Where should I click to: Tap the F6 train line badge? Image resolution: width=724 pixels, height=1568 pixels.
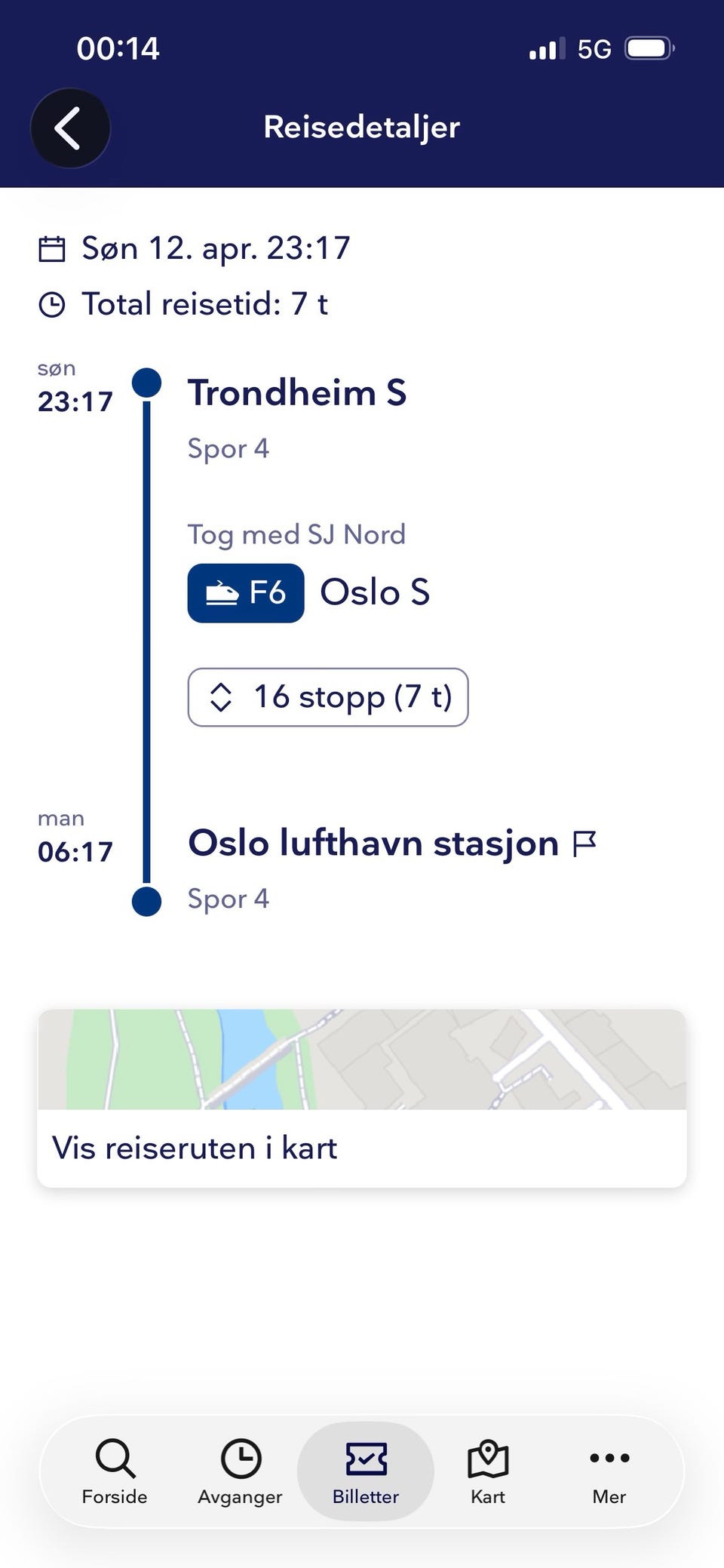pyautogui.click(x=246, y=593)
